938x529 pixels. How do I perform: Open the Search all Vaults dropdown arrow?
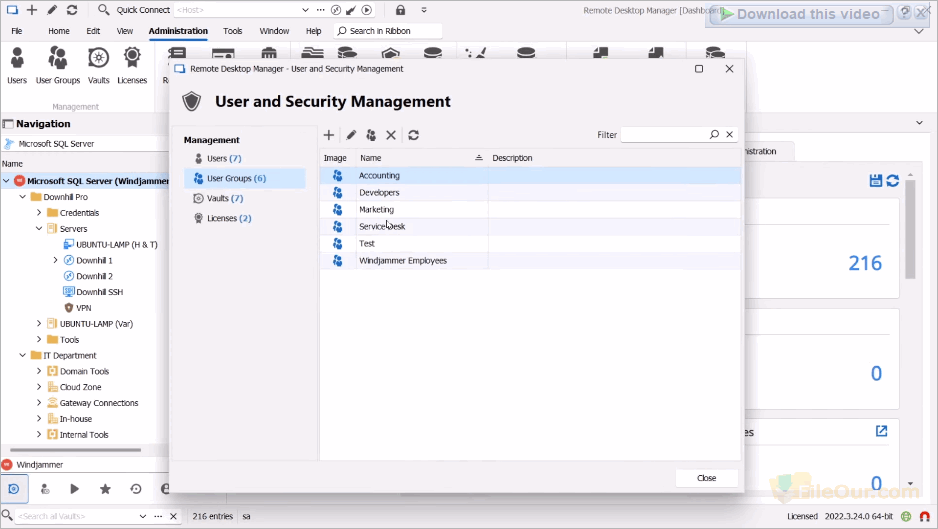(142, 516)
